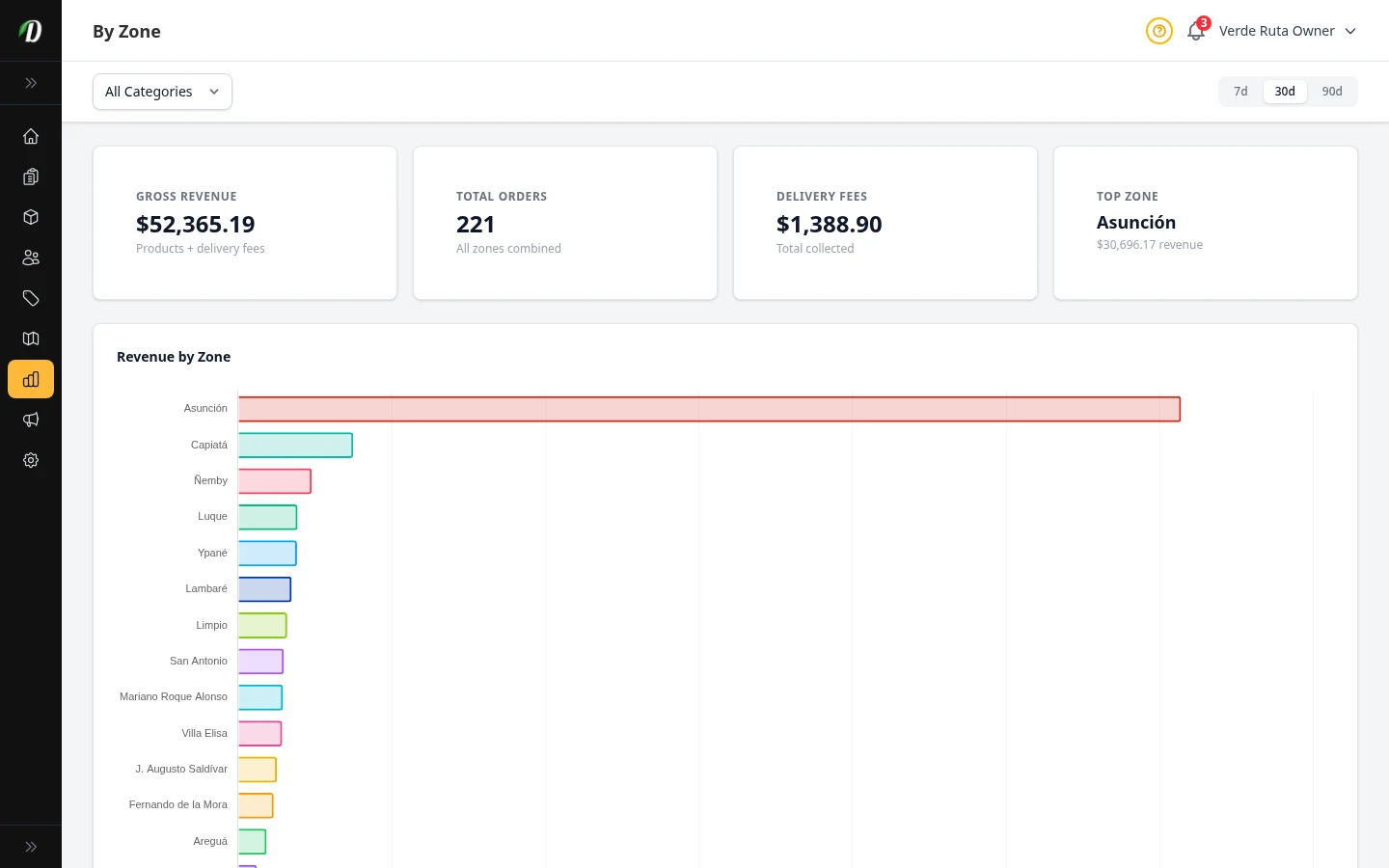Open the Products package icon
The width and height of the screenshot is (1389, 868).
coord(30,217)
